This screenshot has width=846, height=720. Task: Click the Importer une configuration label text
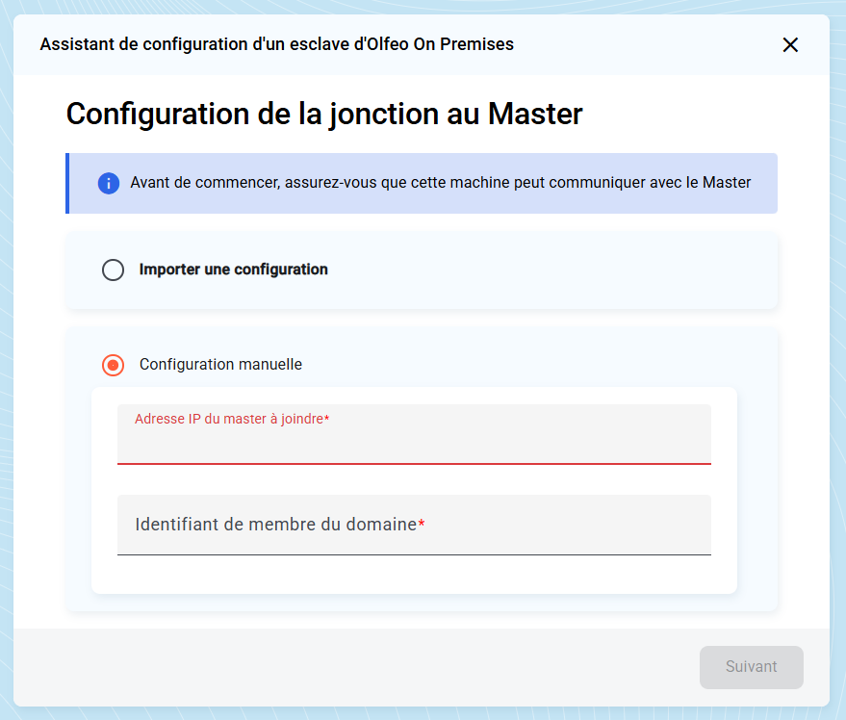click(x=233, y=269)
